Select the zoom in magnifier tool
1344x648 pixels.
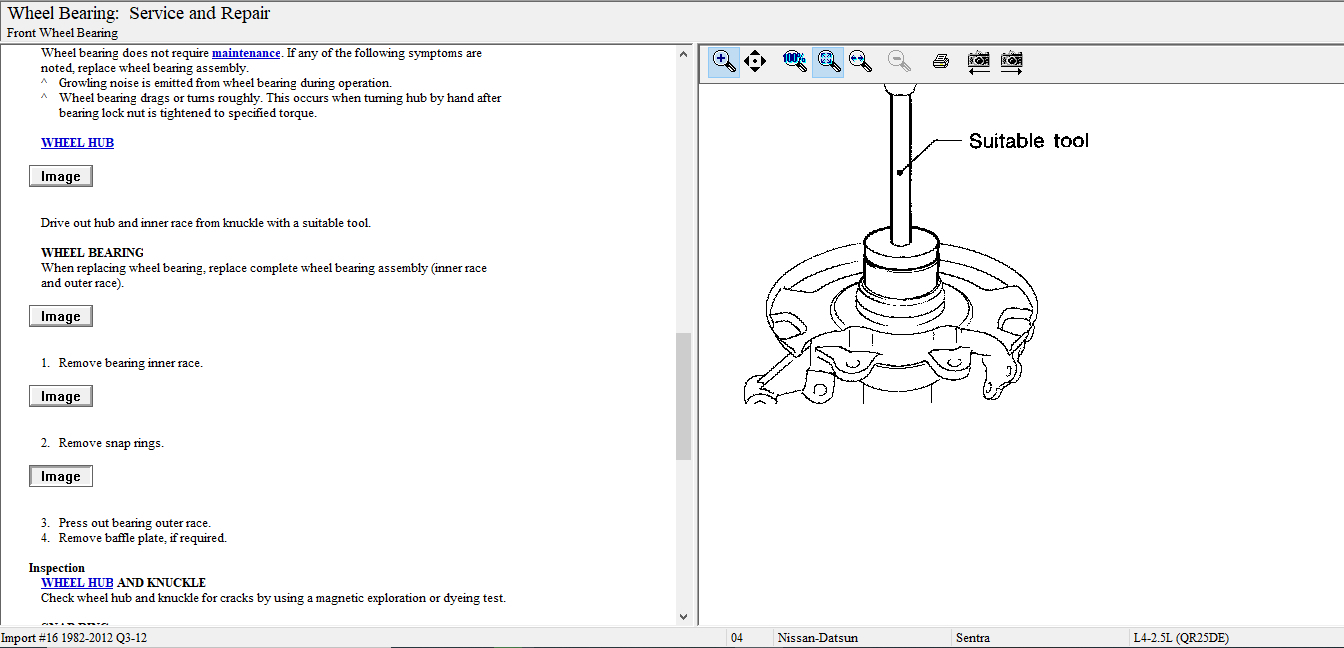tap(724, 61)
